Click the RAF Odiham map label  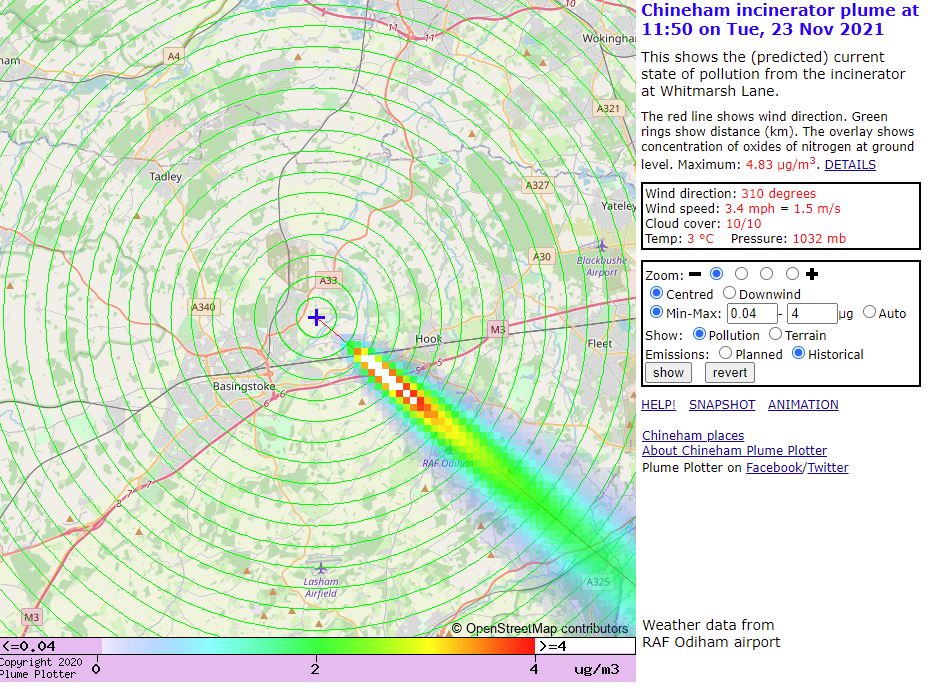pos(448,463)
